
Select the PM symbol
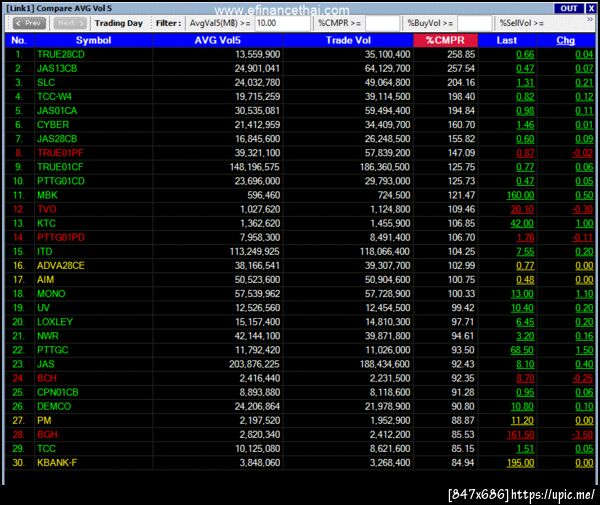(44, 421)
